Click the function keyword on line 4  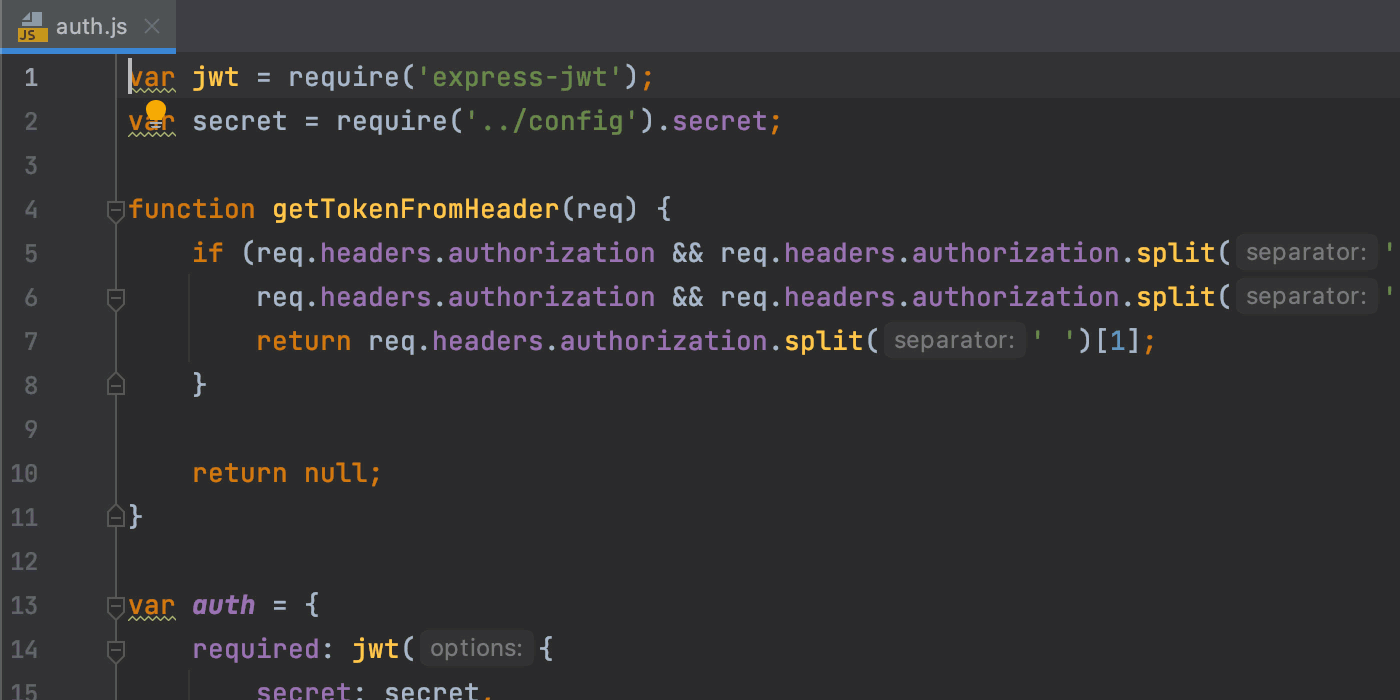click(x=192, y=209)
